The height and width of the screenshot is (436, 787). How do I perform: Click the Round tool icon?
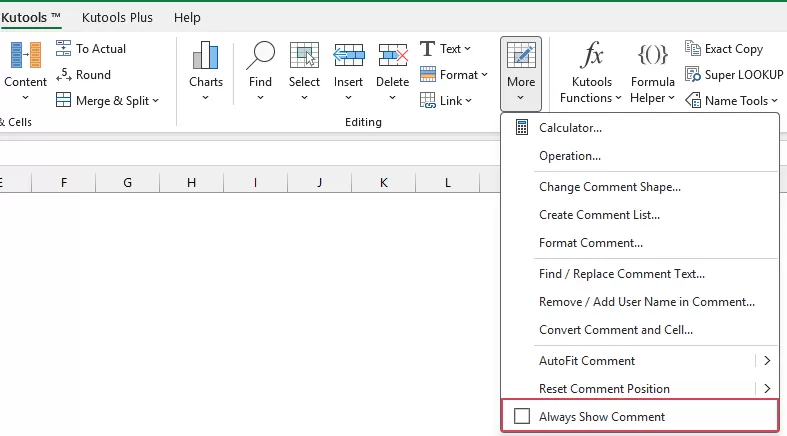63,75
